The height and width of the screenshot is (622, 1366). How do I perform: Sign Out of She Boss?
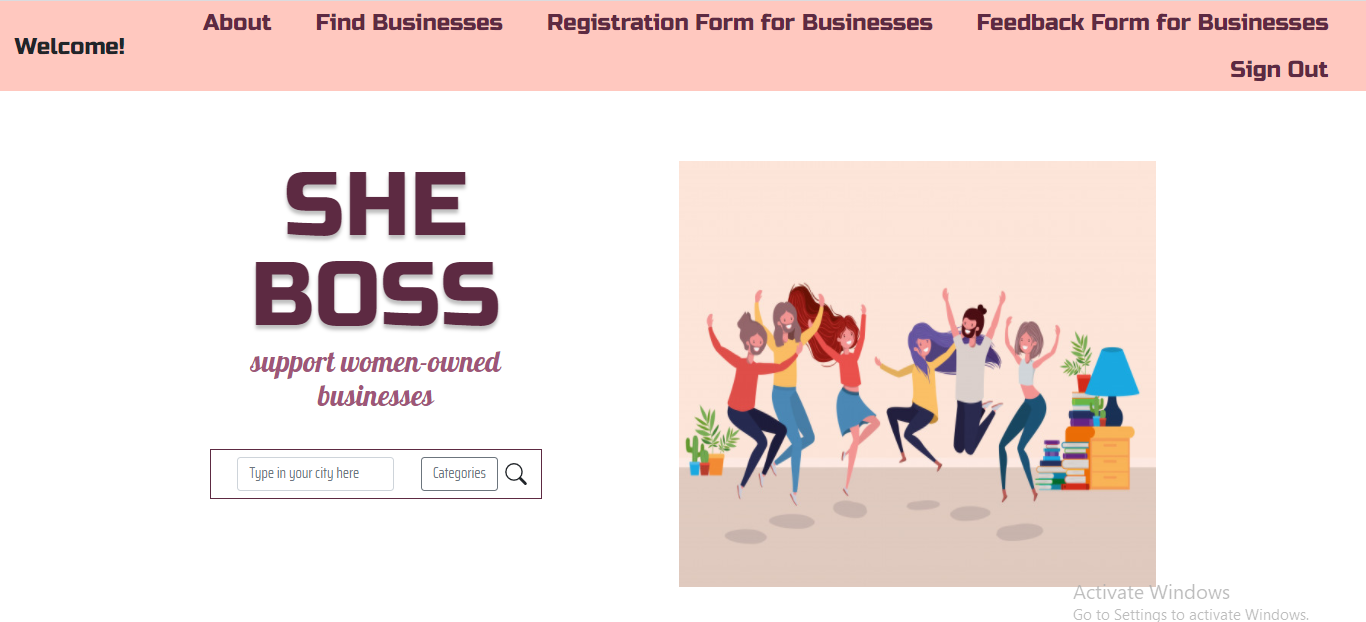(x=1279, y=69)
